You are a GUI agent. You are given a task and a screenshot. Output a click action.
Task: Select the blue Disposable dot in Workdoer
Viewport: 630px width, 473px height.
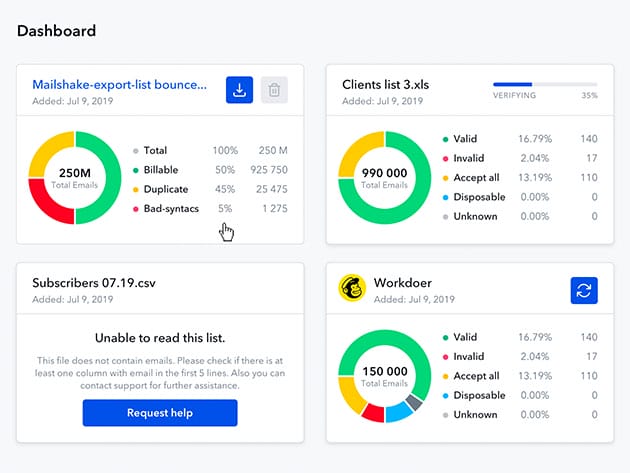click(x=444, y=395)
